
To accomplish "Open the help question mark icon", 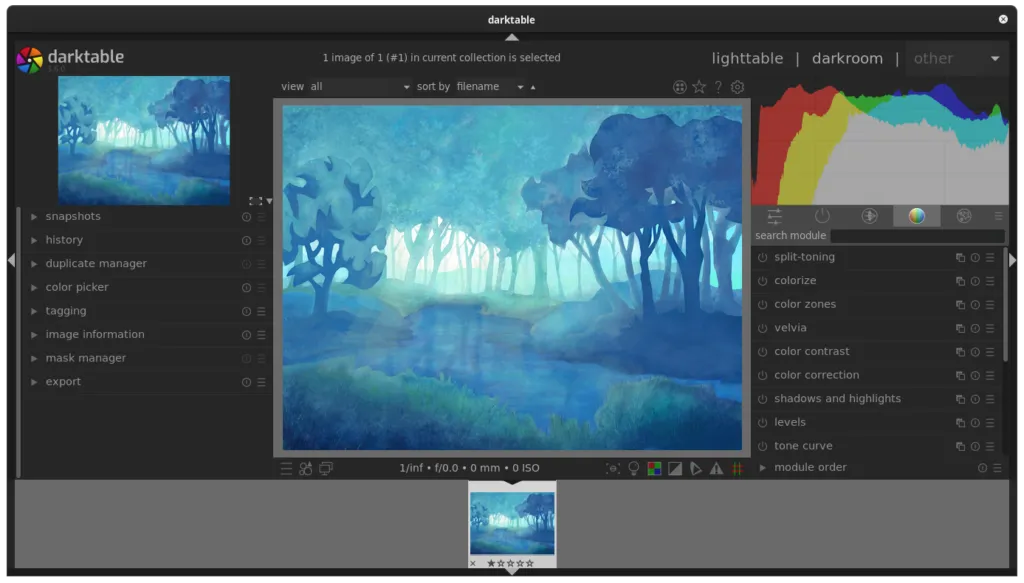I will pos(718,87).
